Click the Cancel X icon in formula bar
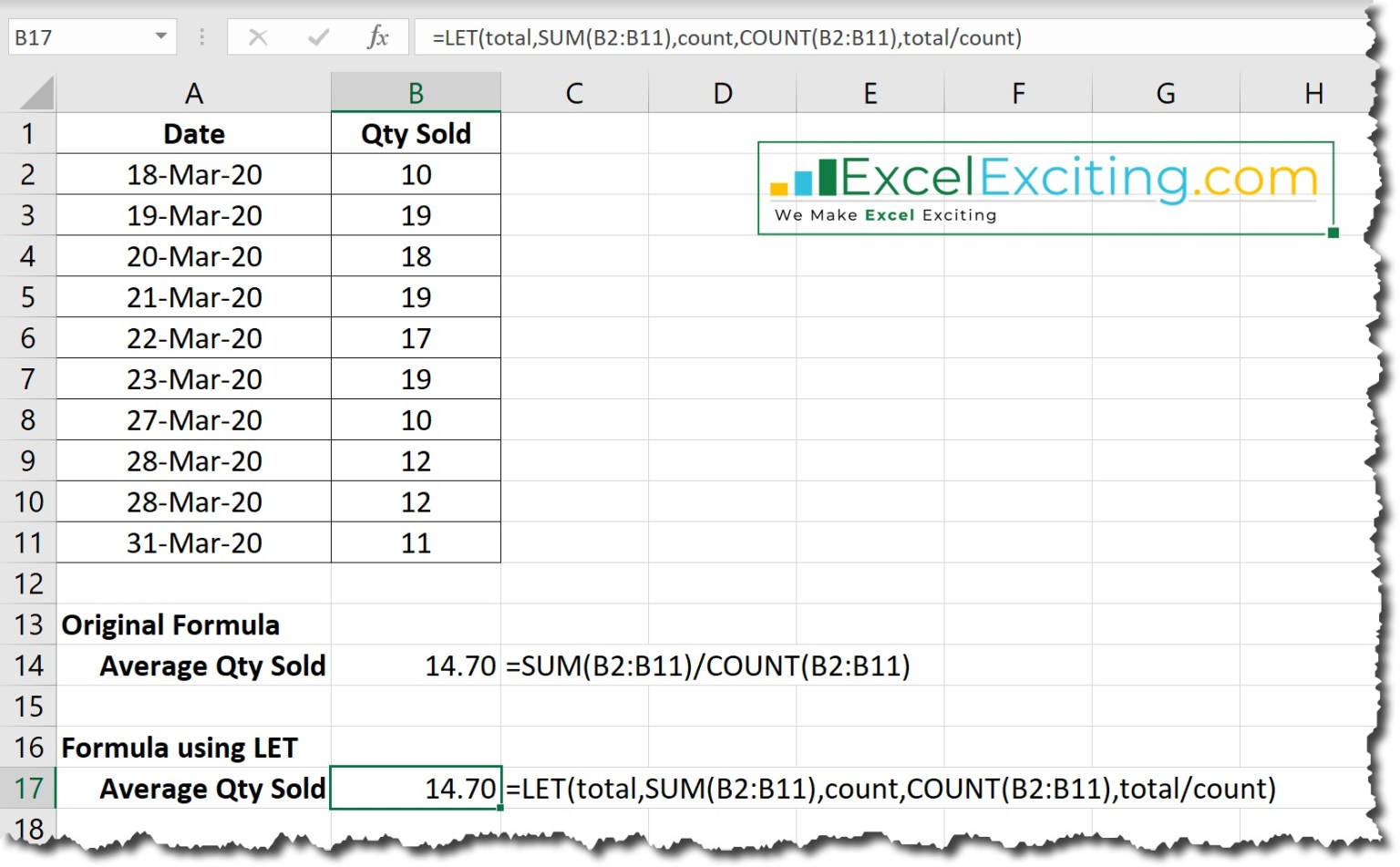 [258, 37]
